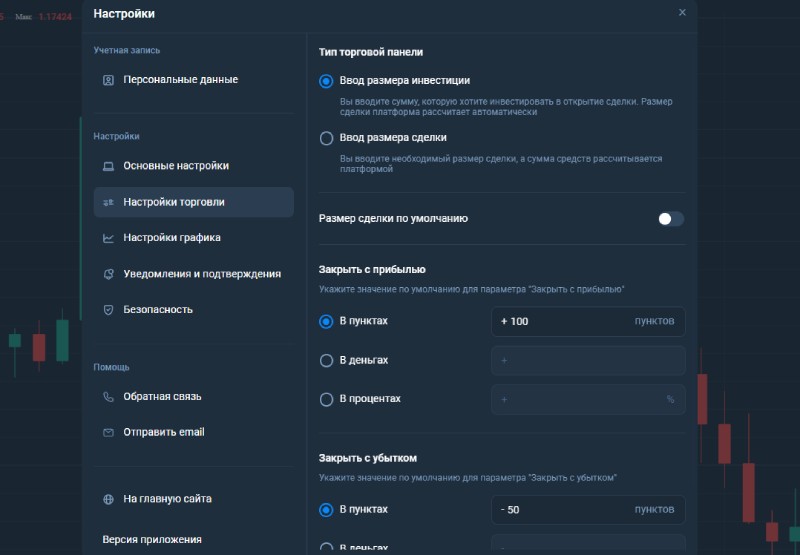Image resolution: width=800 pixels, height=555 pixels.
Task: Select Ввод размера инвестиции radio option
Action: pos(326,81)
